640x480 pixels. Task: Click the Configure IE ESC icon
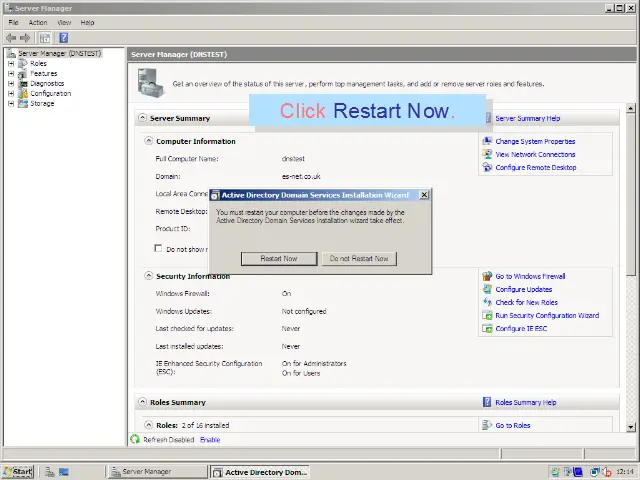487,329
